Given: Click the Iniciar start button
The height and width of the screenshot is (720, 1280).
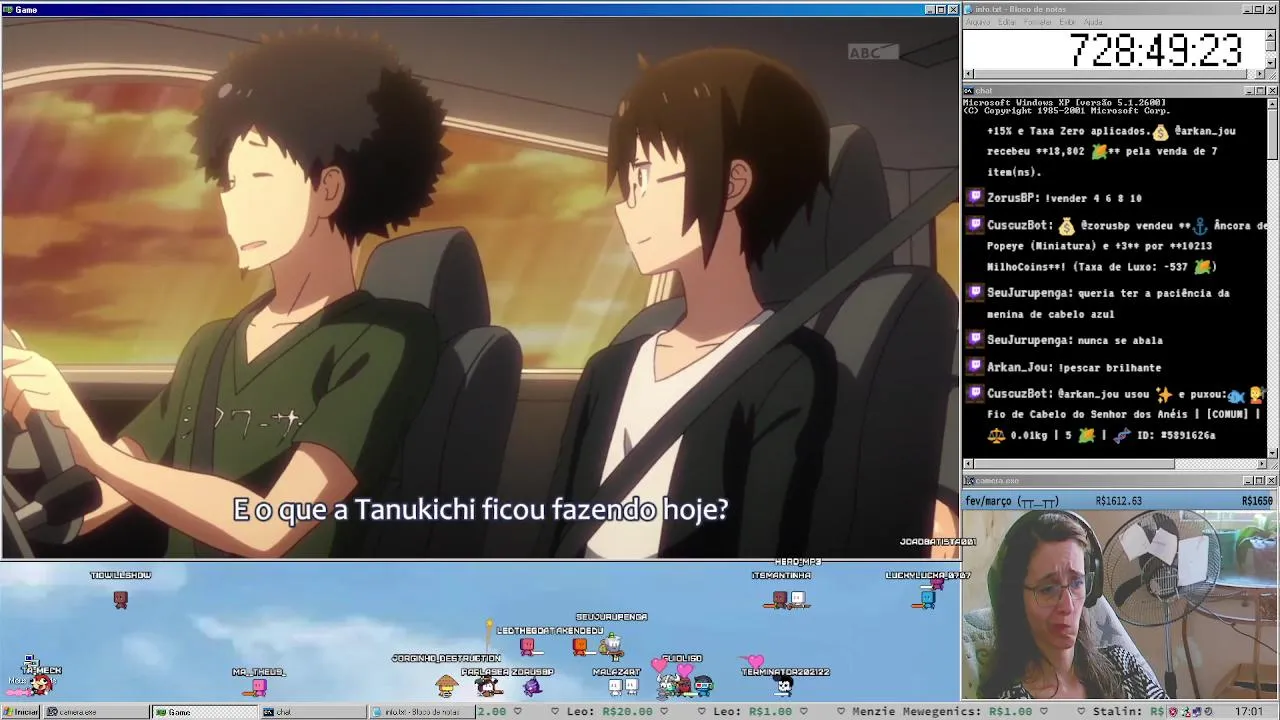Looking at the screenshot, I should click(21, 712).
